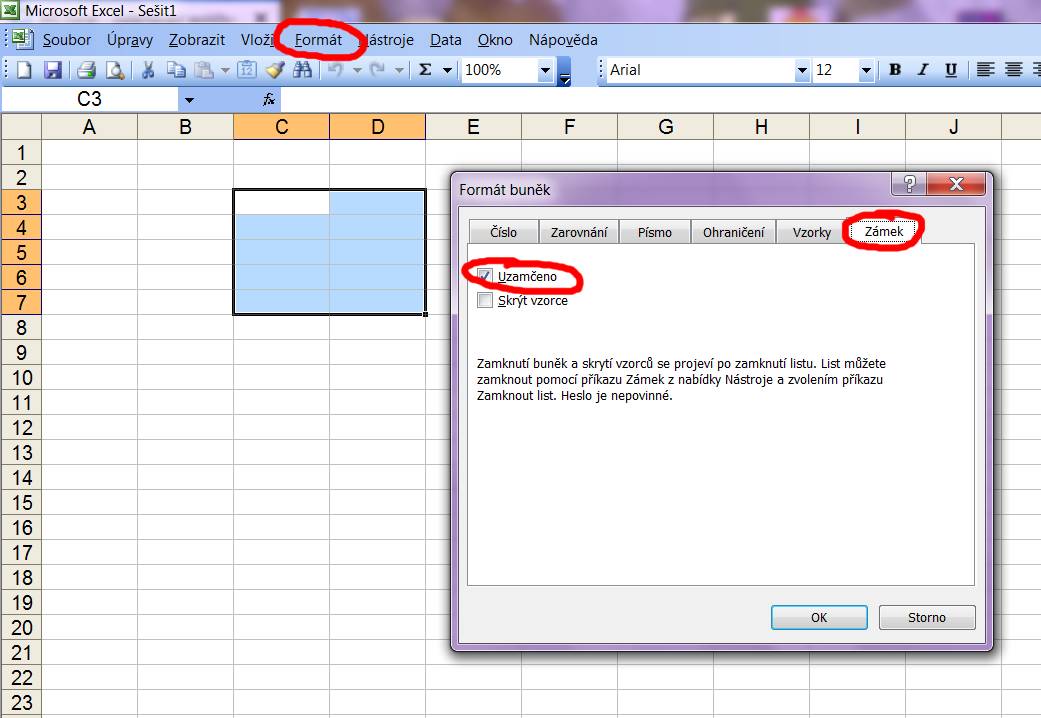Viewport: 1041px width, 718px height.
Task: Click the New workbook icon
Action: [24, 70]
